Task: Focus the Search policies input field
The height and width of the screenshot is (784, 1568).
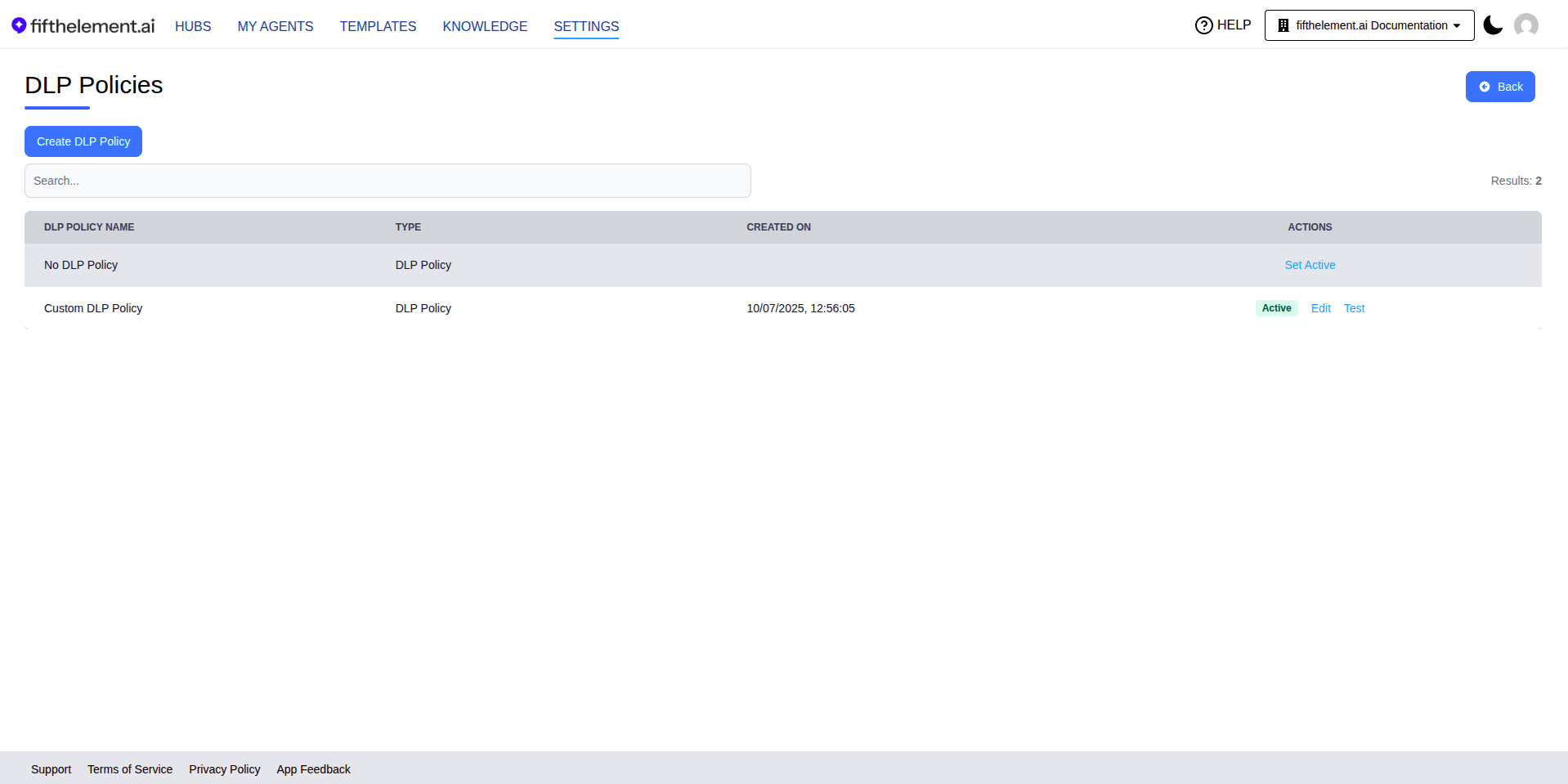Action: pyautogui.click(x=388, y=181)
